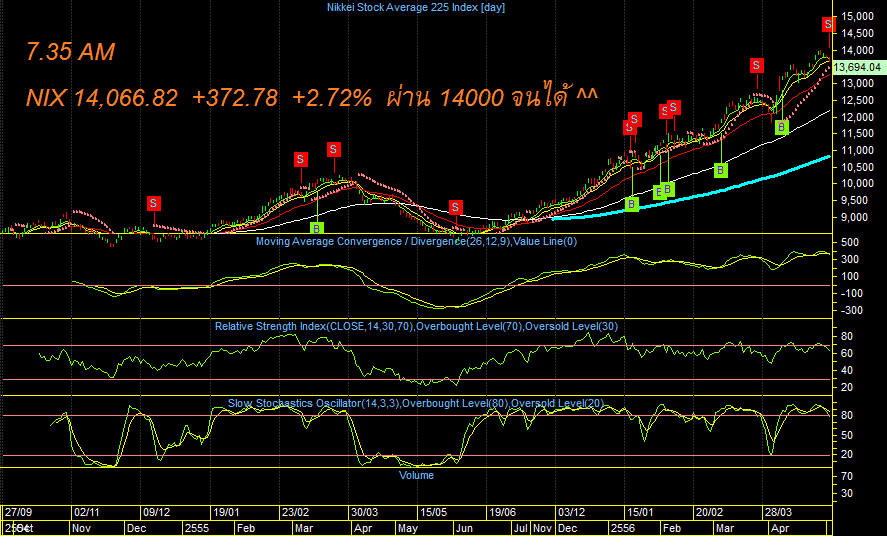887x549 pixels.
Task: Click the red S marker above 15,000 level
Action: pyautogui.click(x=828, y=24)
